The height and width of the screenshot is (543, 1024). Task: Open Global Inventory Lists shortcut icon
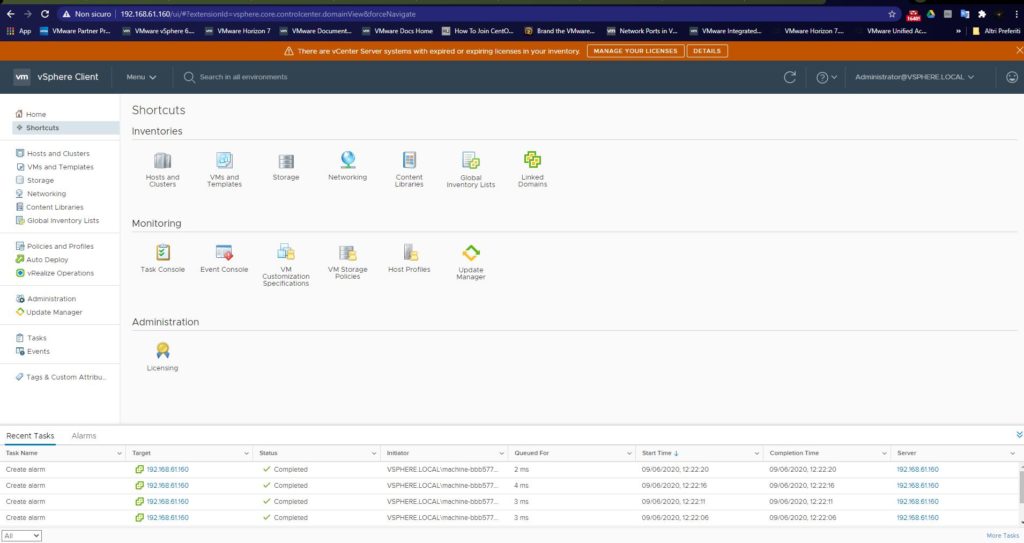[x=471, y=160]
